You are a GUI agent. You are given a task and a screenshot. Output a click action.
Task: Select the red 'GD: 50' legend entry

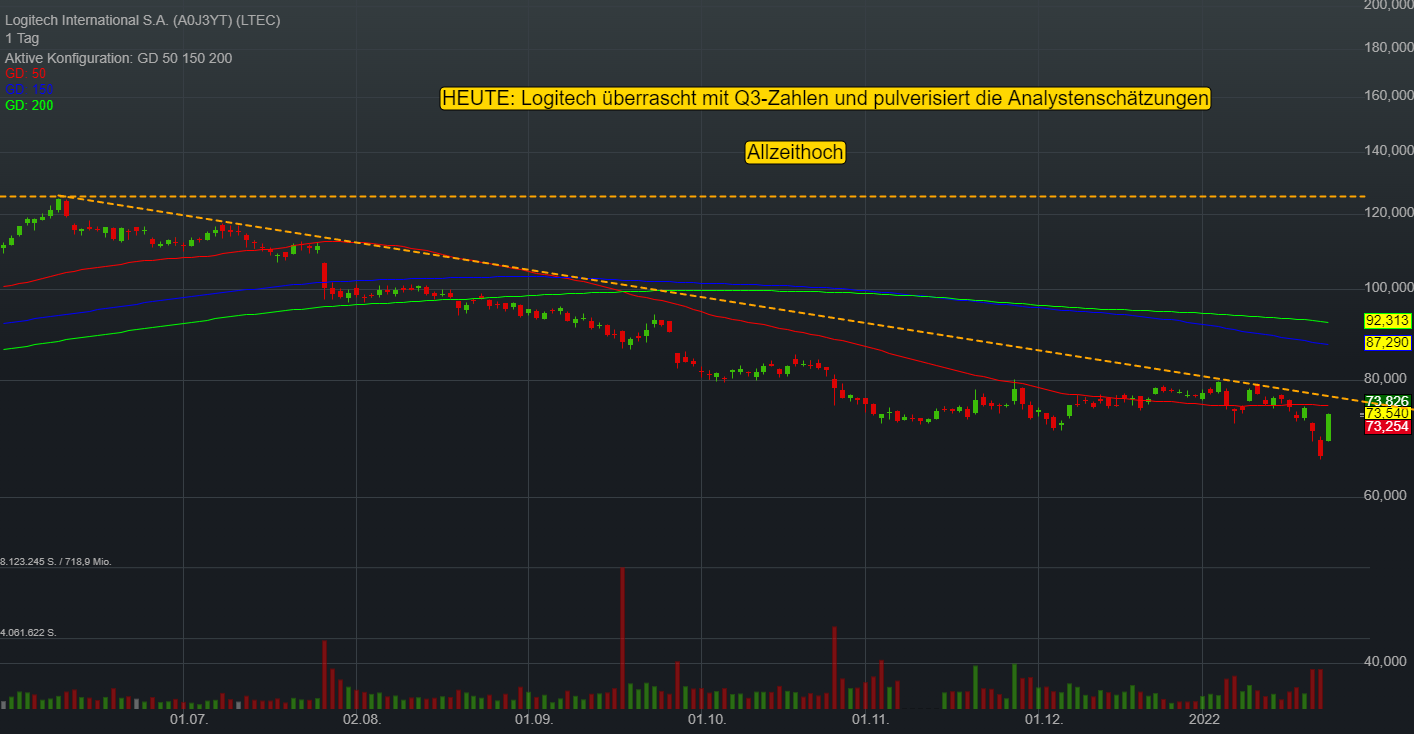pyautogui.click(x=26, y=73)
